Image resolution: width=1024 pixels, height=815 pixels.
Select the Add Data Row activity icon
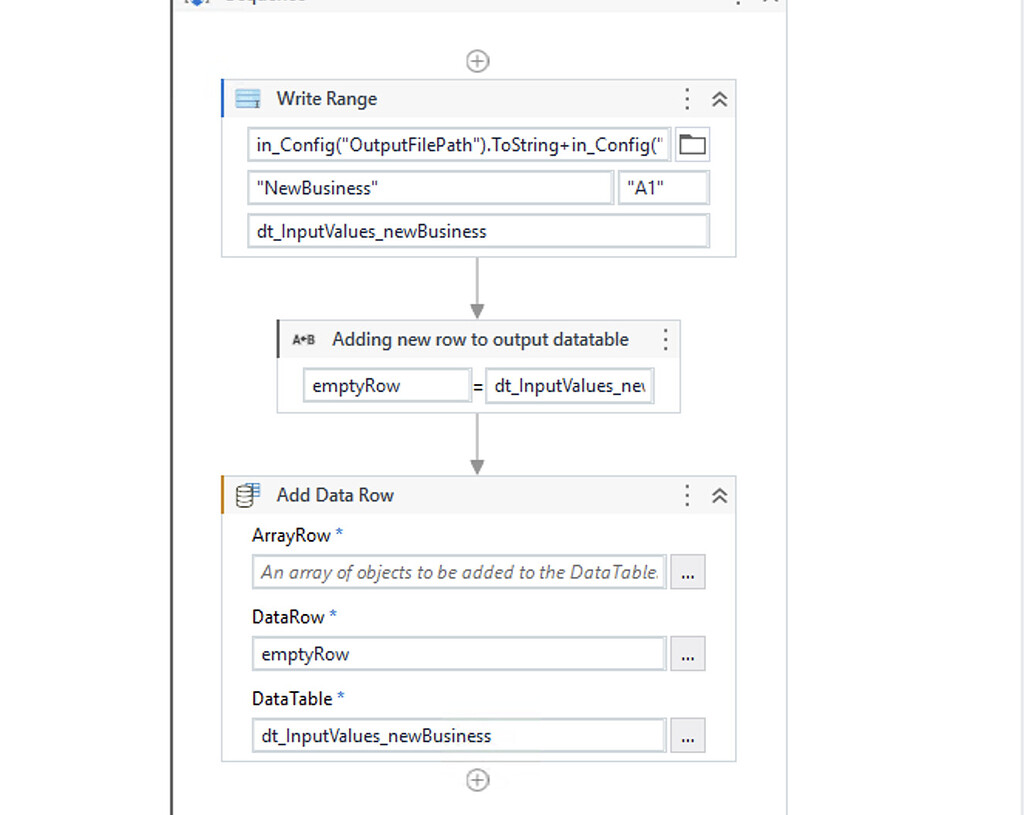(x=246, y=494)
